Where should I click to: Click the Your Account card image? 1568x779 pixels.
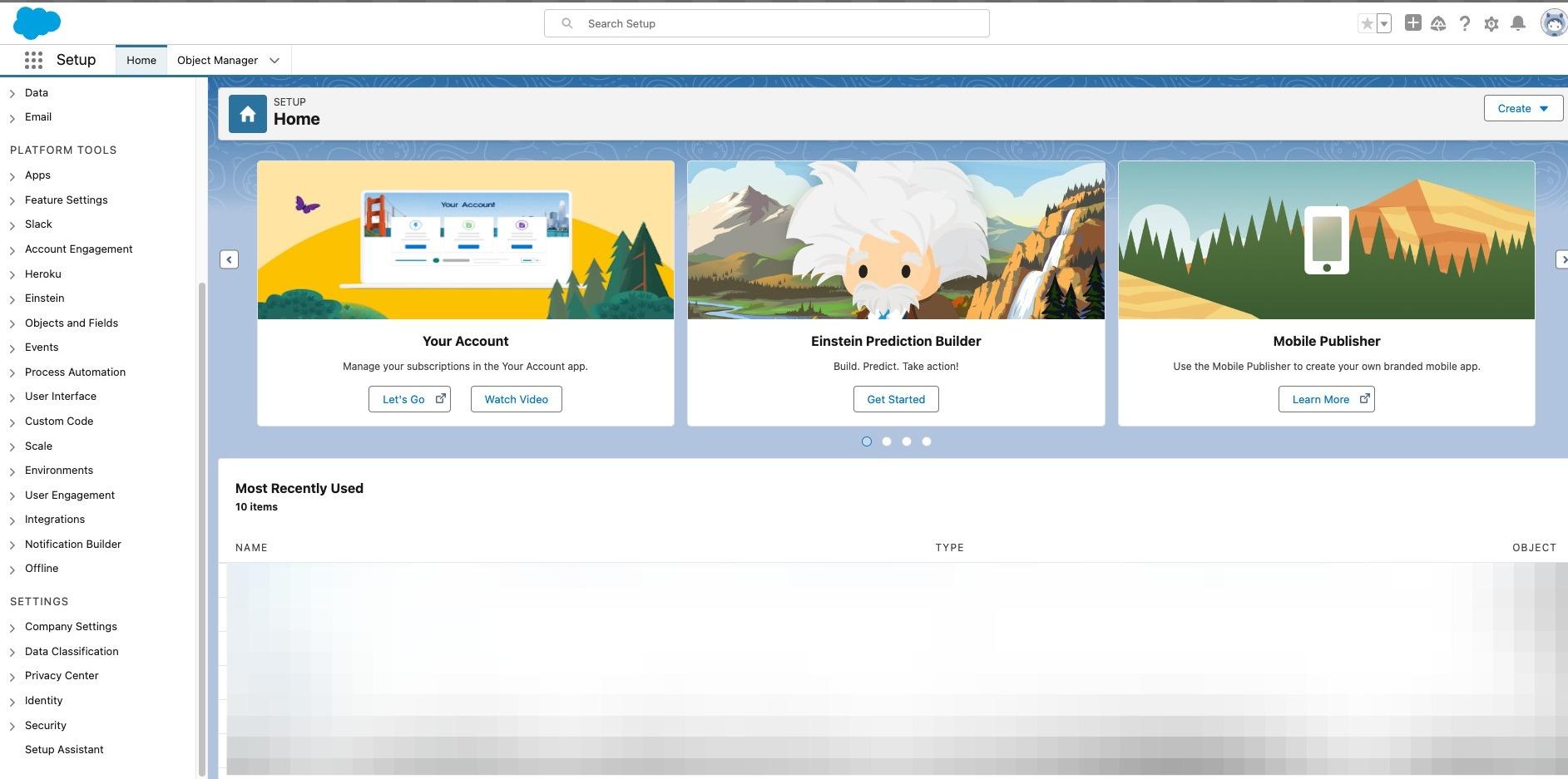[x=466, y=240]
